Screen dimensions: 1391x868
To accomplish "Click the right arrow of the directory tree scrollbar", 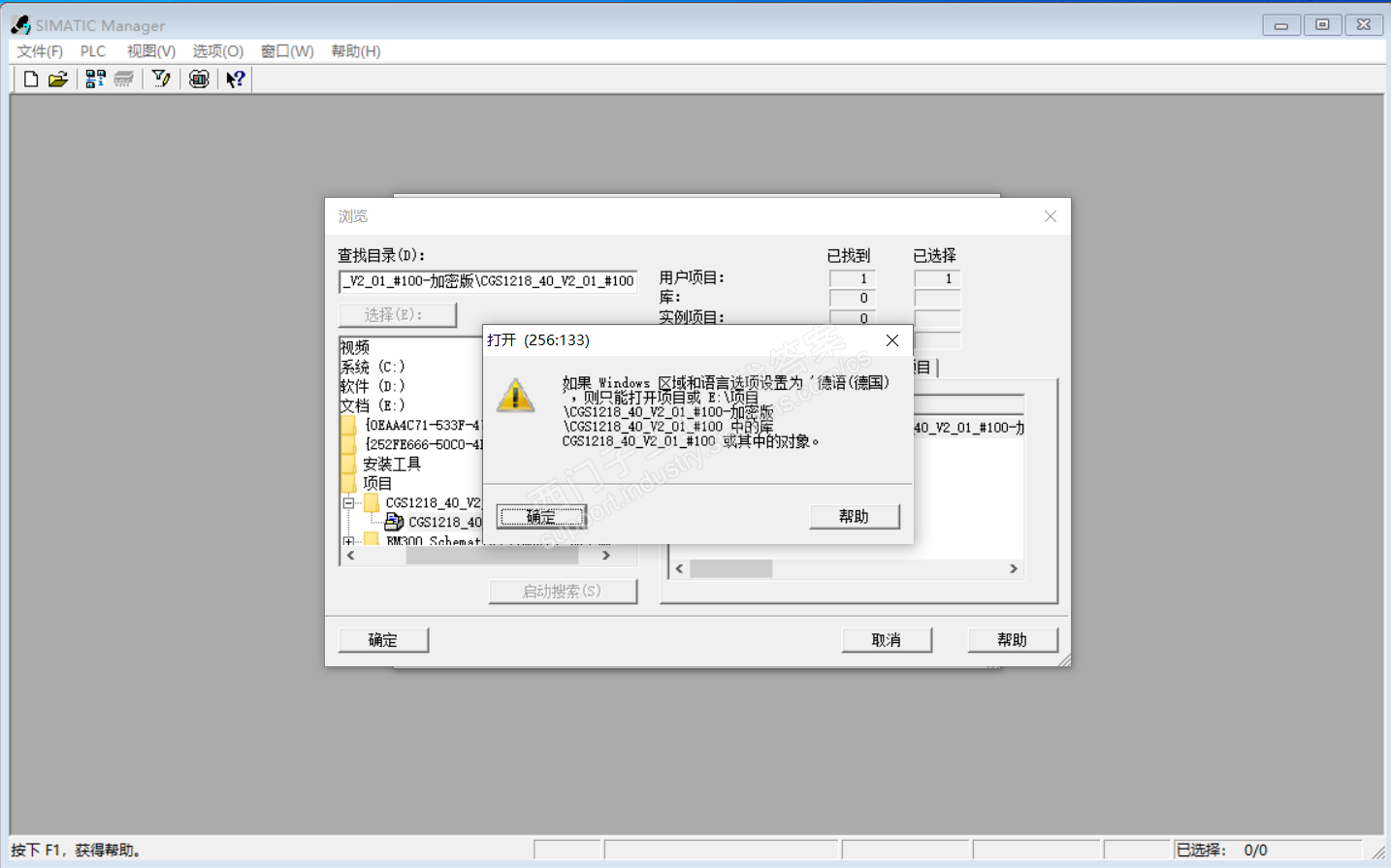I will coord(606,556).
